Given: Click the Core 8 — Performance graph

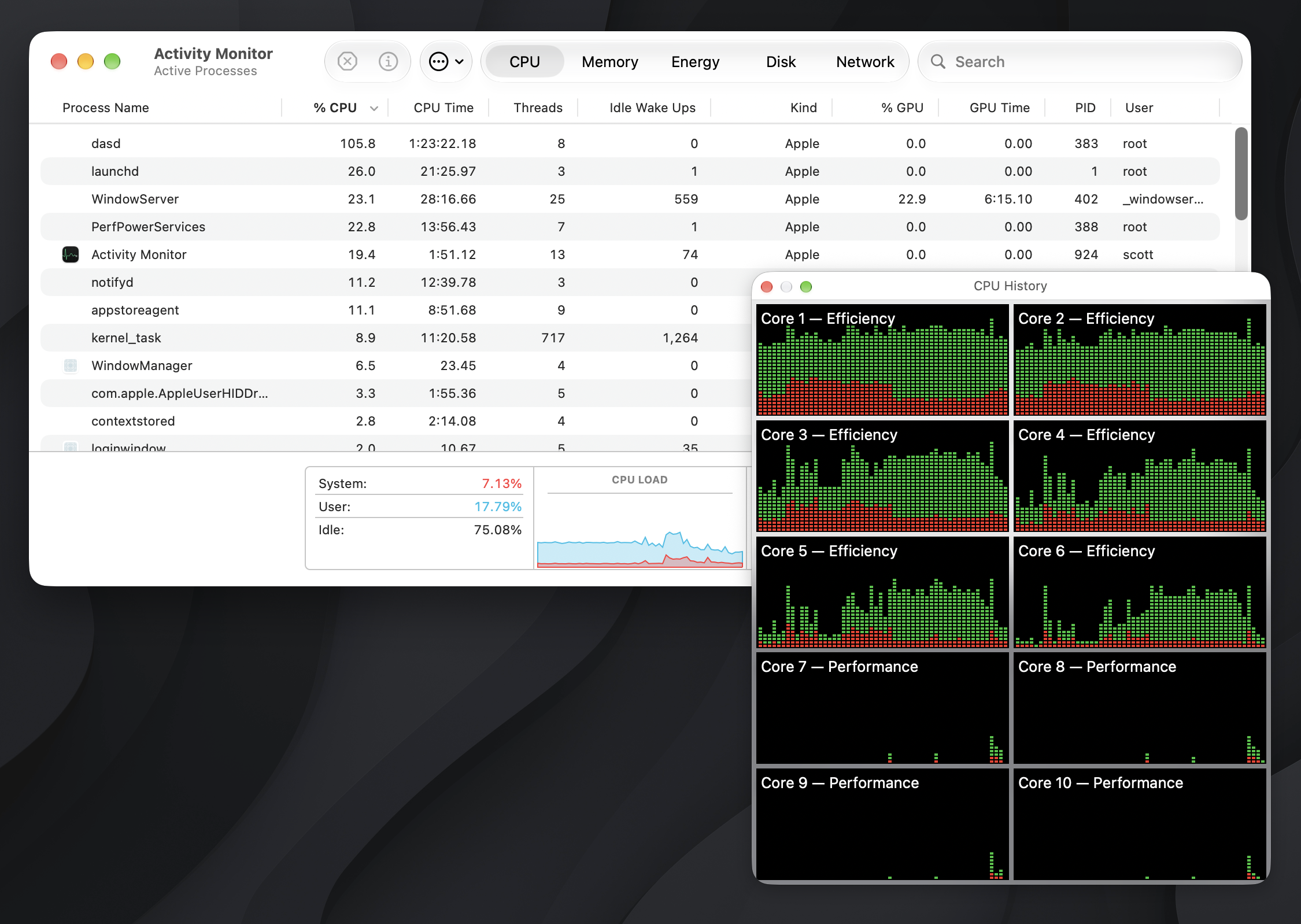Looking at the screenshot, I should coord(1140,708).
